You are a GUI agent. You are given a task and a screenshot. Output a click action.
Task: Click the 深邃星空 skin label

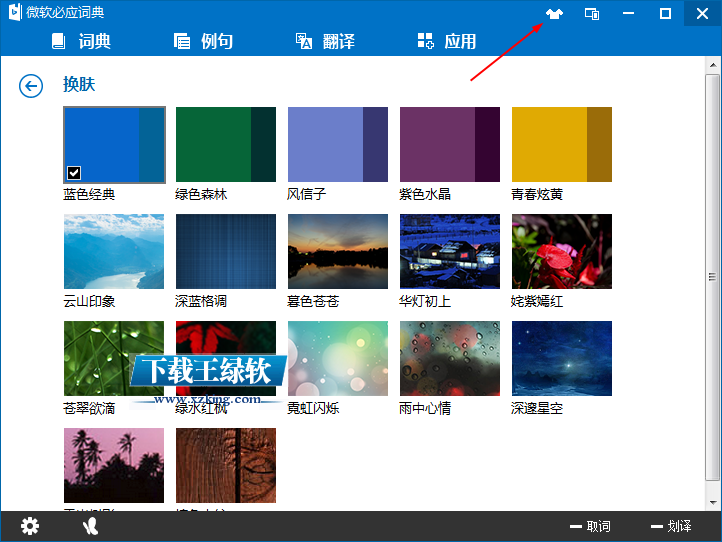(537, 408)
